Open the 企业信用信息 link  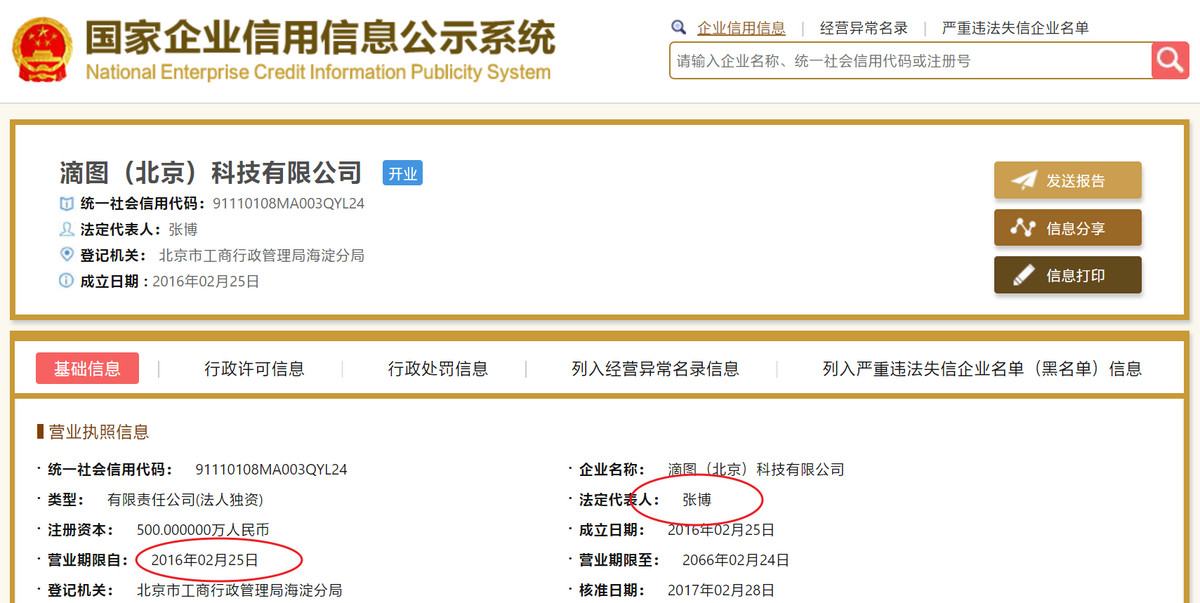coord(741,28)
